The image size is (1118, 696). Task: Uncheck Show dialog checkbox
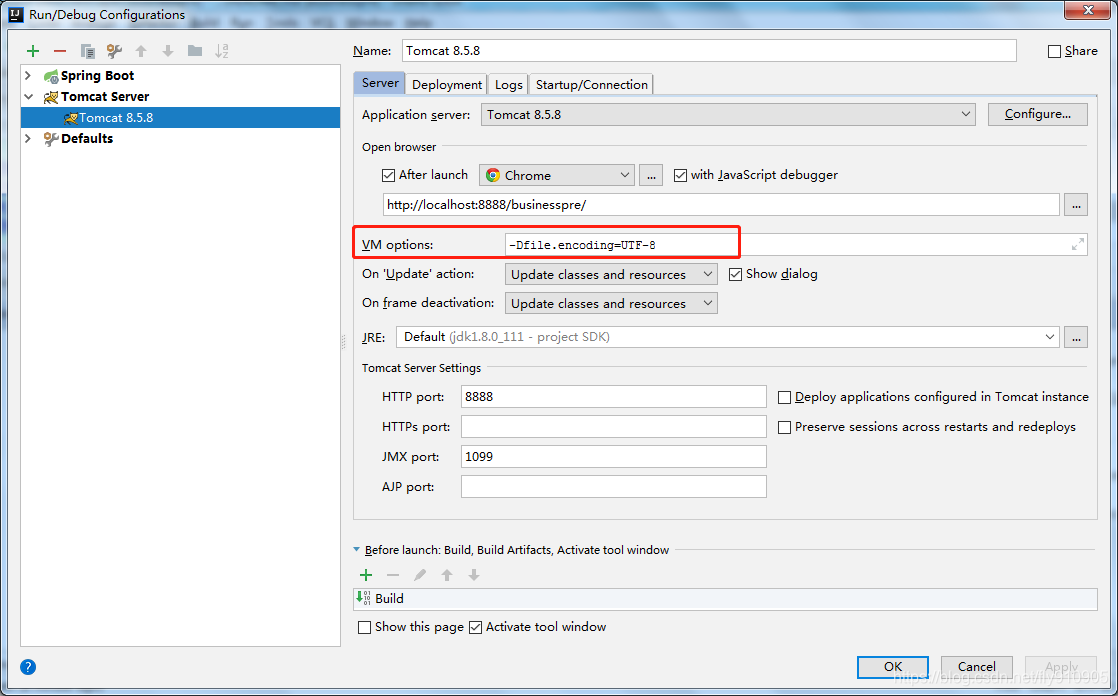click(735, 274)
